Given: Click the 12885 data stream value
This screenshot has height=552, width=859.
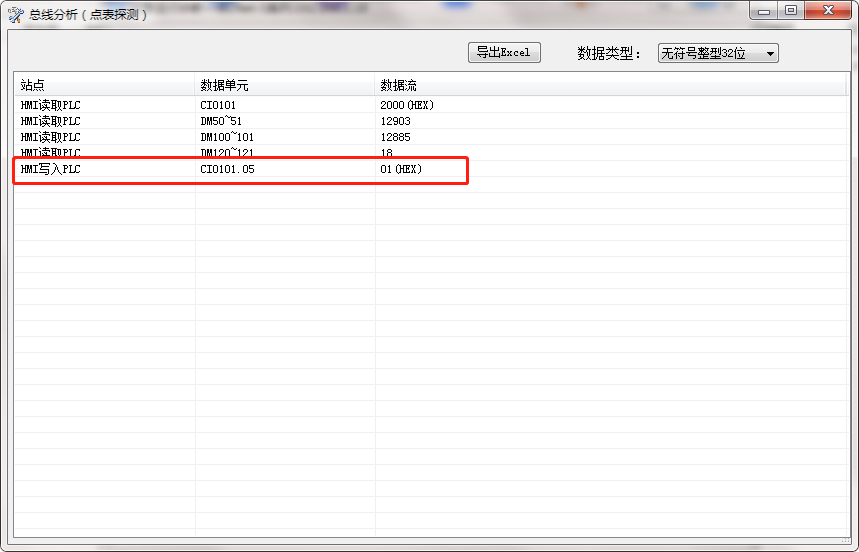Looking at the screenshot, I should (x=395, y=137).
